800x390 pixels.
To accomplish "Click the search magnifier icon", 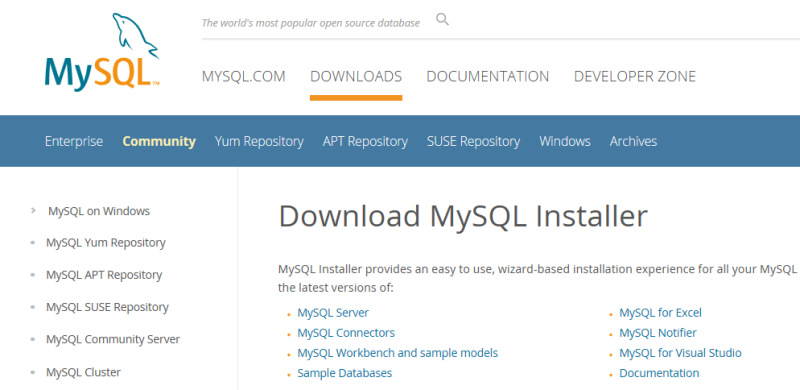I will tap(442, 19).
